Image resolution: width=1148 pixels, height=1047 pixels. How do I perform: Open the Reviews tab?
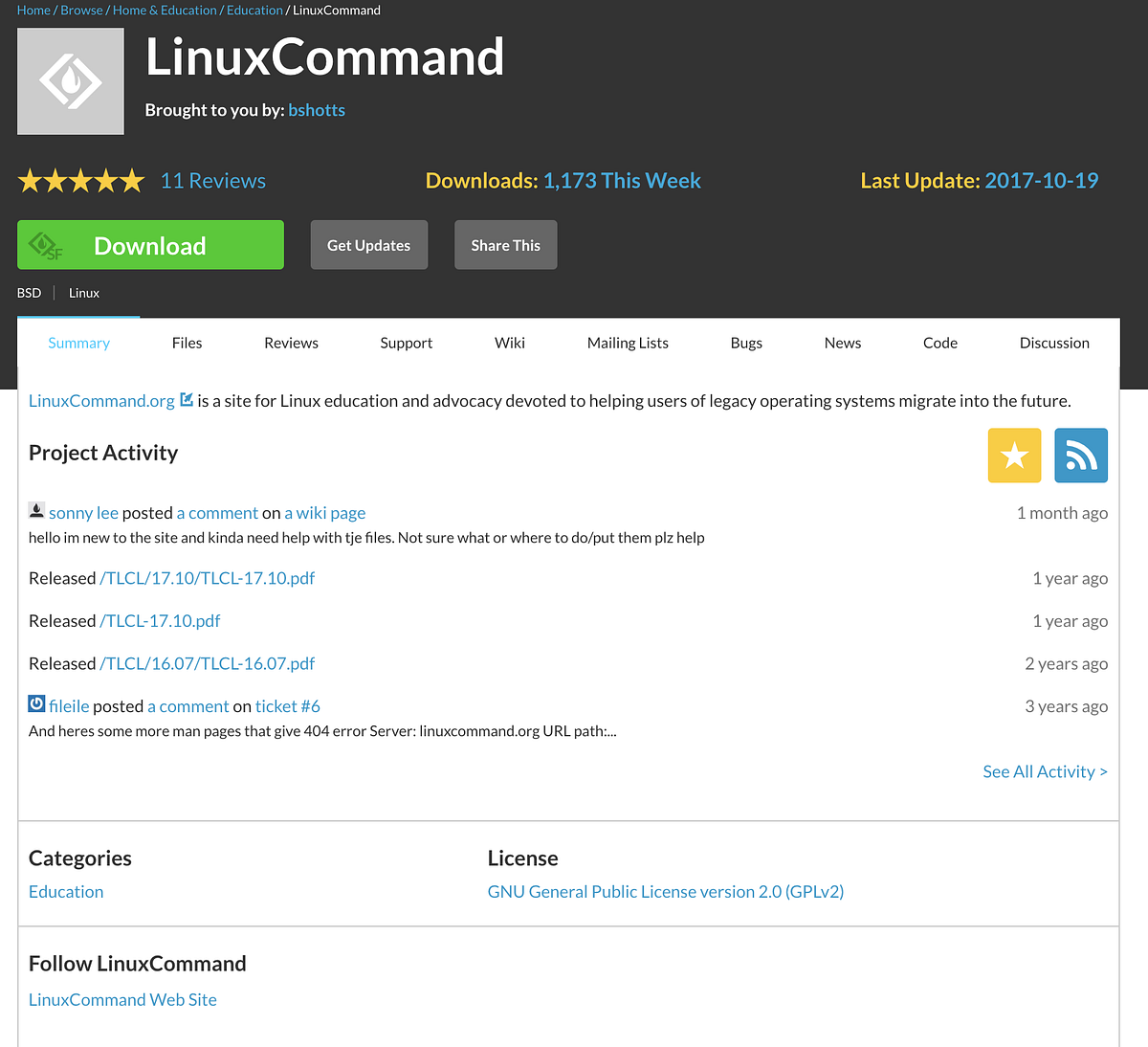pyautogui.click(x=291, y=343)
